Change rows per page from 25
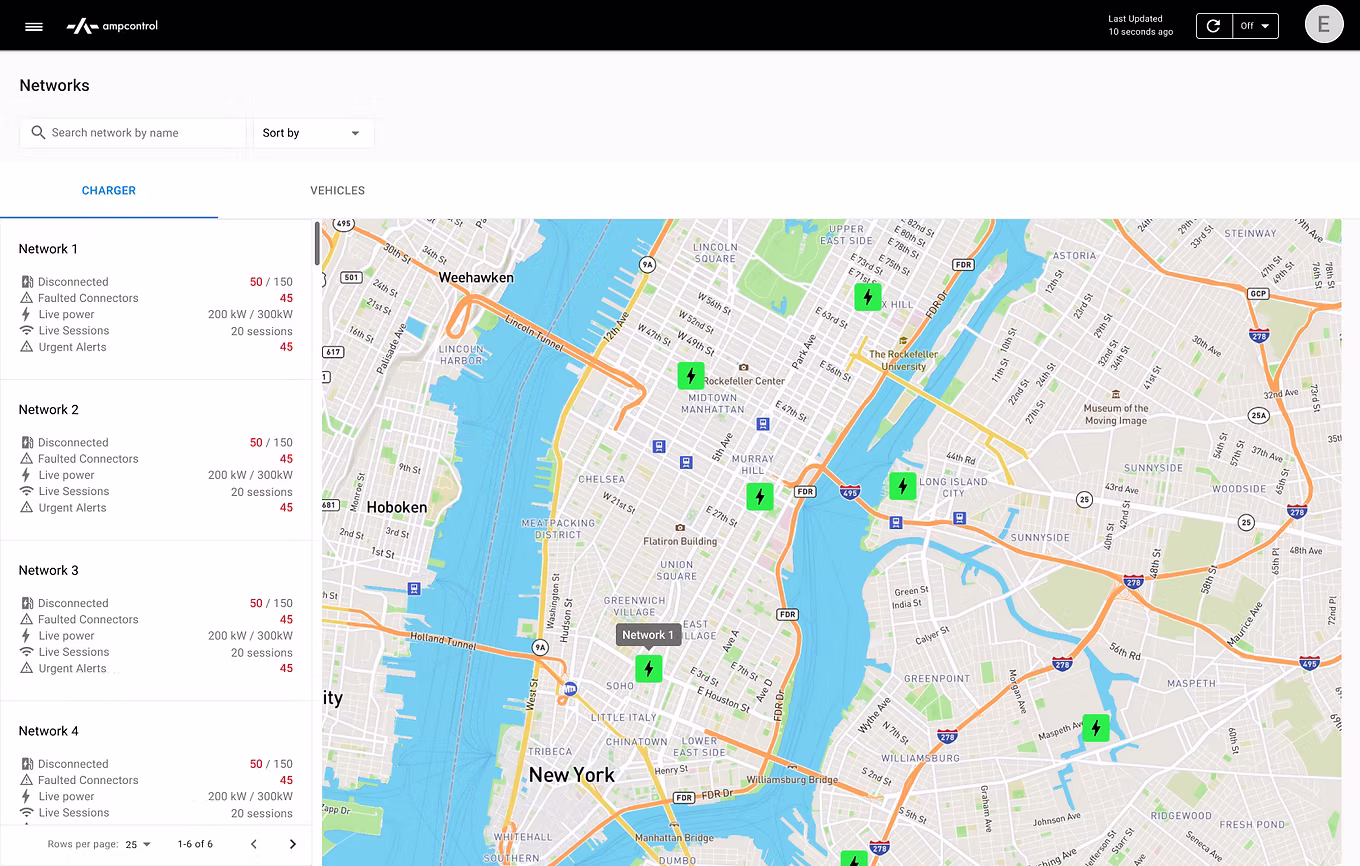 click(x=138, y=844)
